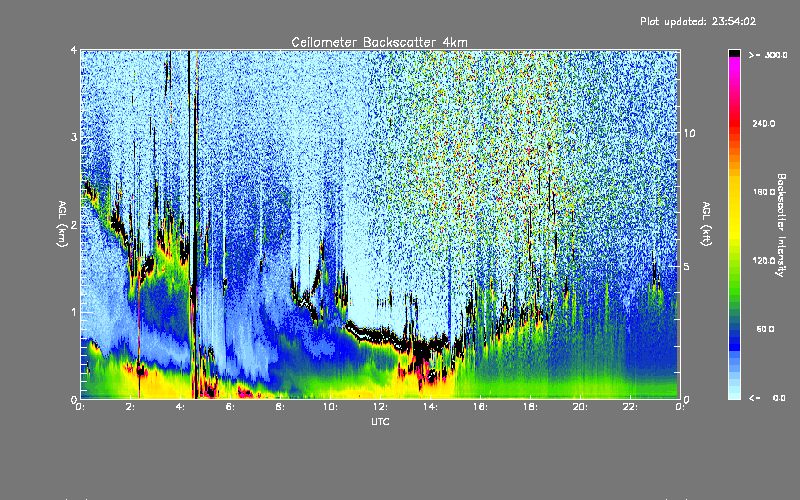
Task: Click the 18: hour tick label
Action: pos(531,407)
